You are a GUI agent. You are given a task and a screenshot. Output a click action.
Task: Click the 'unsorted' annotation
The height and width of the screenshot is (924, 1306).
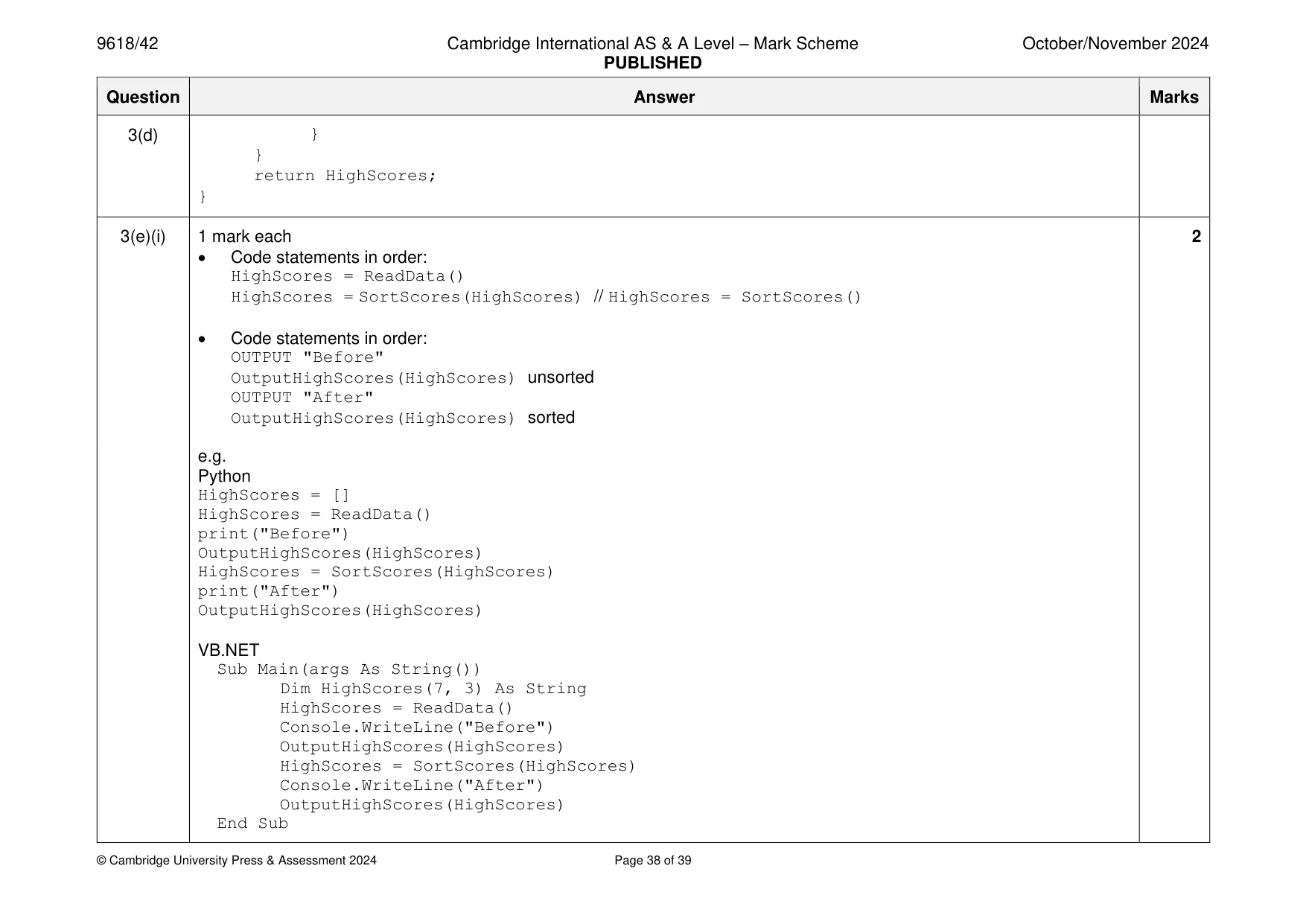click(561, 377)
